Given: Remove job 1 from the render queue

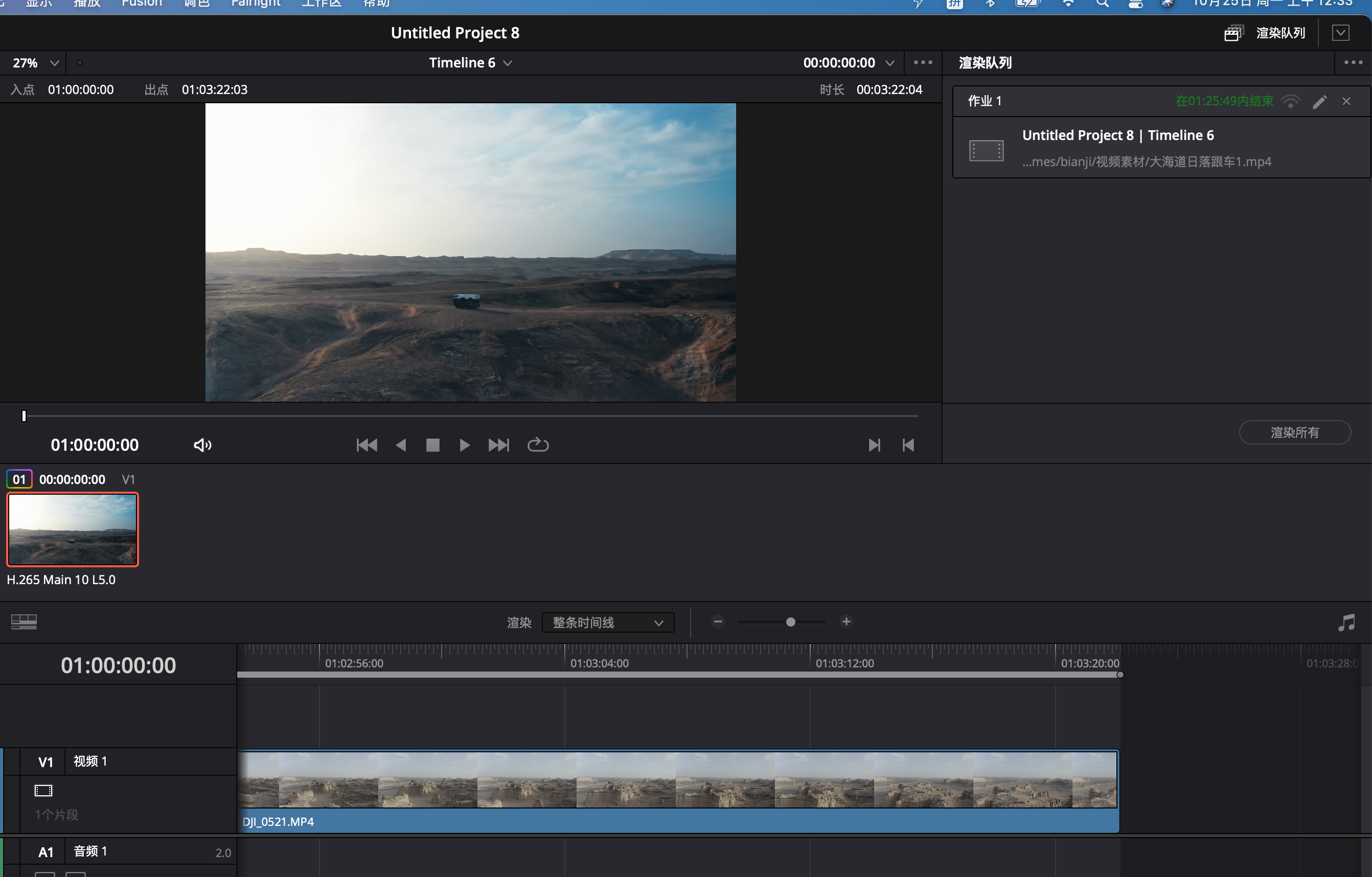Looking at the screenshot, I should pyautogui.click(x=1346, y=101).
